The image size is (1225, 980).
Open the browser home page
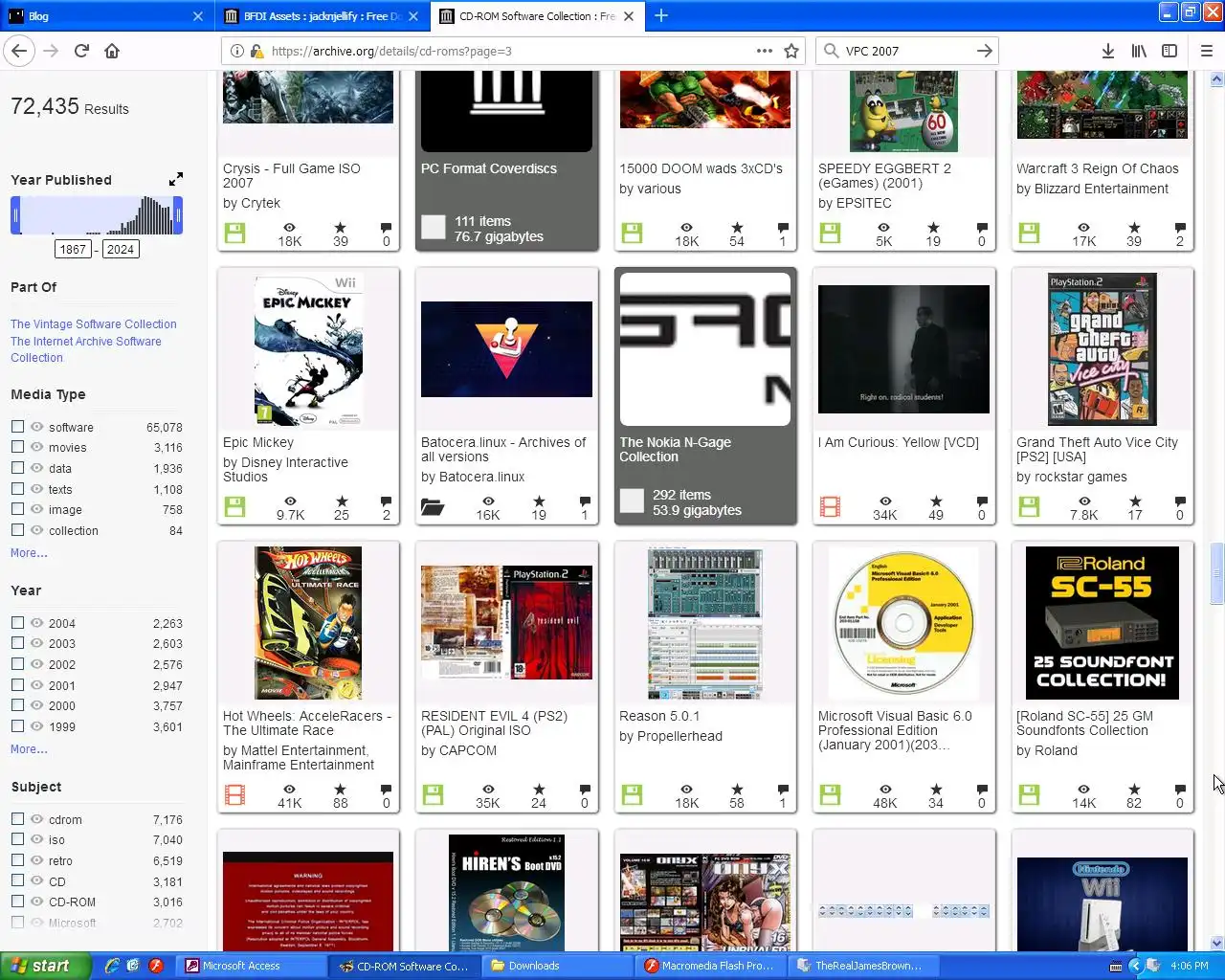tap(112, 51)
